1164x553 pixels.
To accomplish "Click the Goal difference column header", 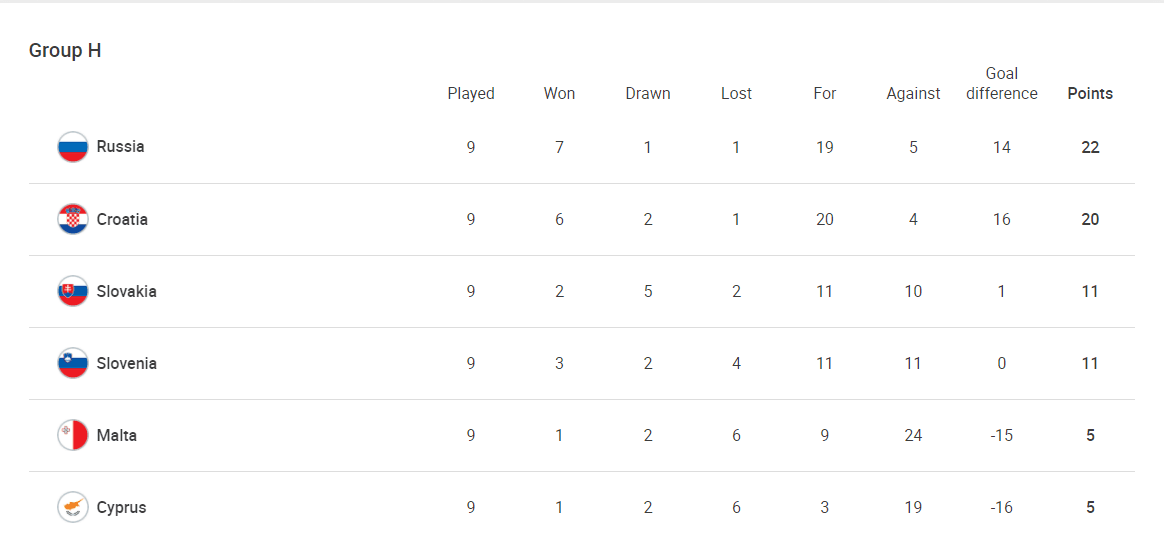I will [x=1001, y=84].
